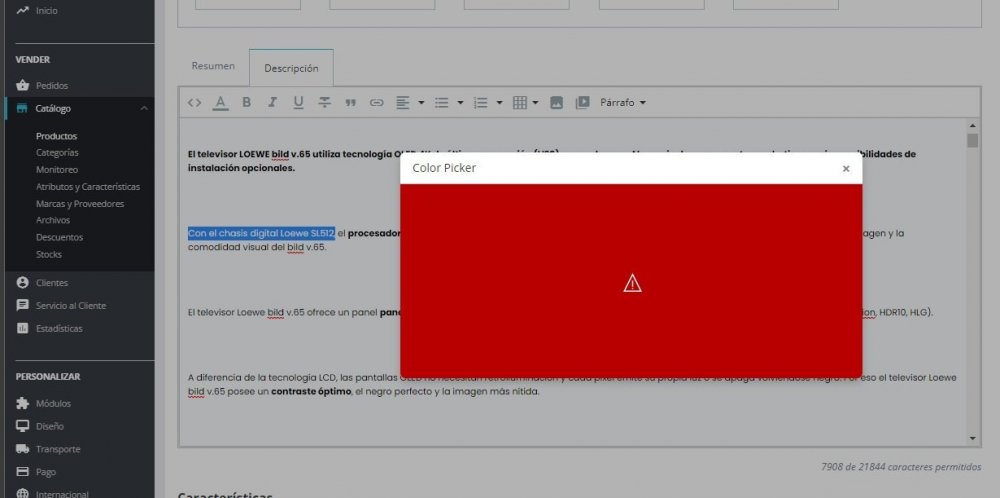Image resolution: width=1000 pixels, height=498 pixels.
Task: Click the Diseño monitor icon
Action: 23,426
